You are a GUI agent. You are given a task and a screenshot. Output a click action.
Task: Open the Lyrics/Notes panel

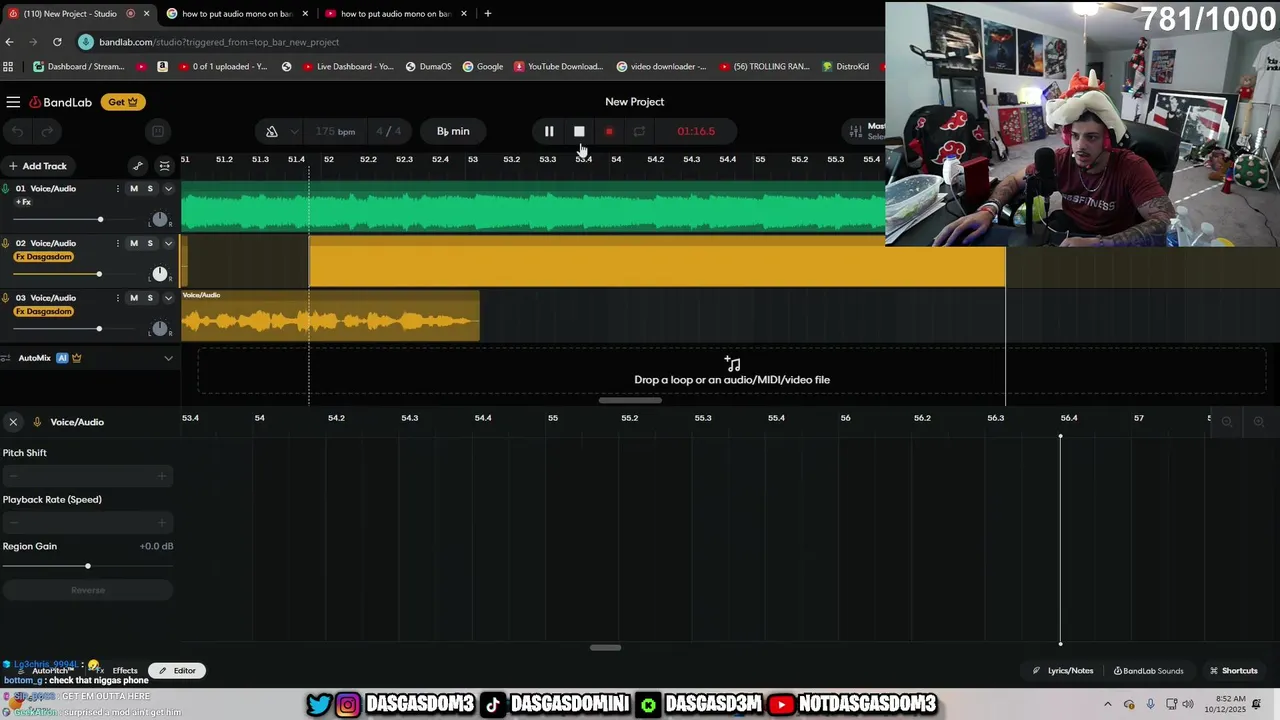click(1064, 671)
